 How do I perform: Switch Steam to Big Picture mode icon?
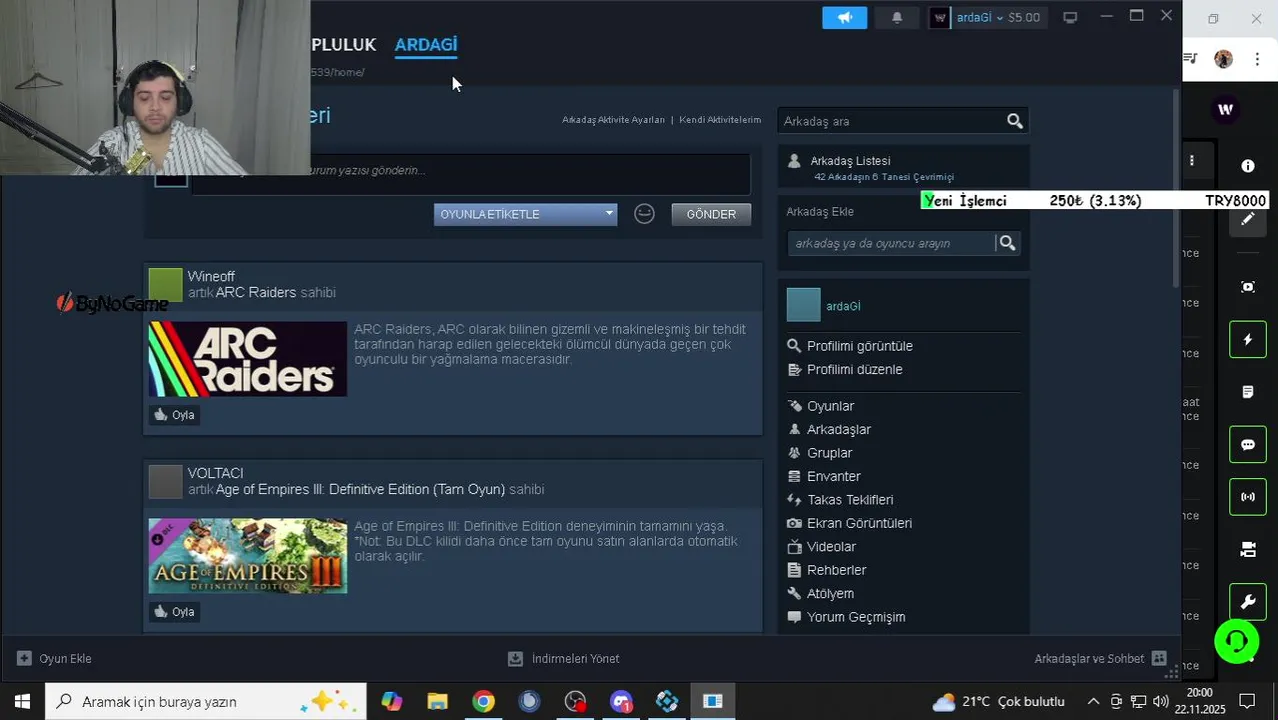coord(1070,17)
